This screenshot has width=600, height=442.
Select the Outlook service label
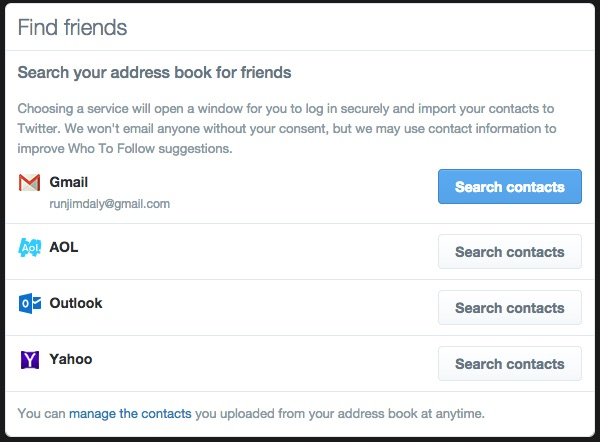[x=76, y=303]
